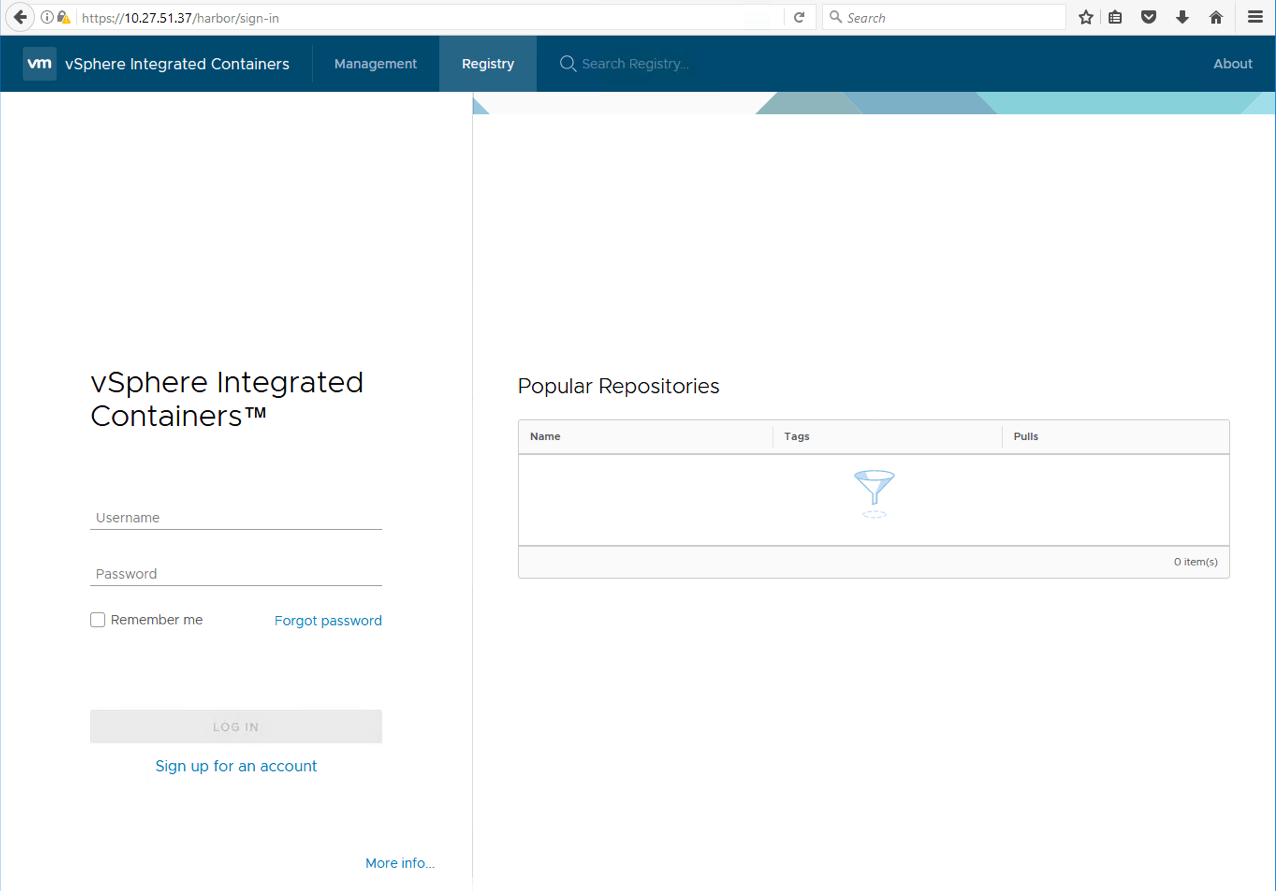Open the downloads arrow icon
The height and width of the screenshot is (891, 1276).
point(1182,17)
